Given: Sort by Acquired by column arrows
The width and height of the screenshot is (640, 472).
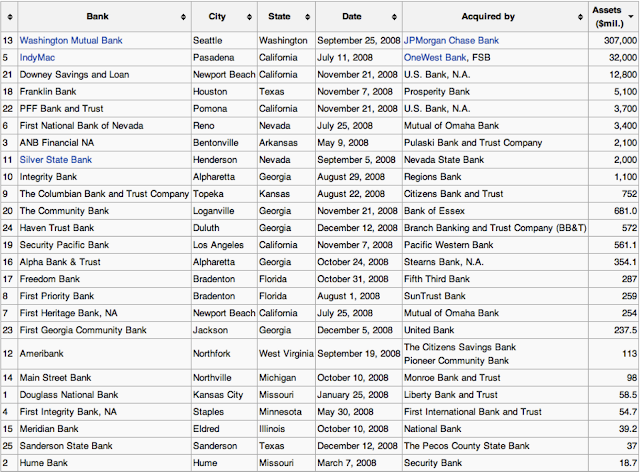Looking at the screenshot, I should tap(580, 17).
